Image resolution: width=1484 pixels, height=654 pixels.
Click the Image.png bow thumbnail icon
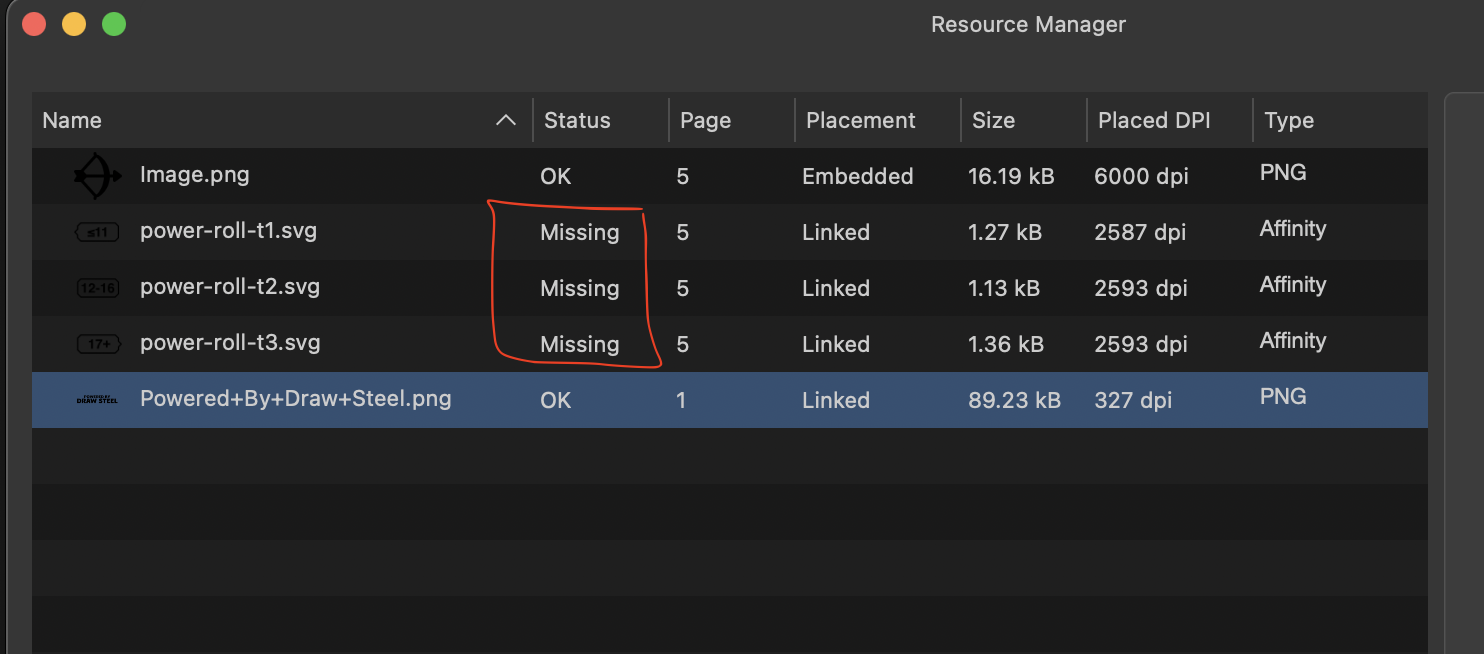(97, 177)
